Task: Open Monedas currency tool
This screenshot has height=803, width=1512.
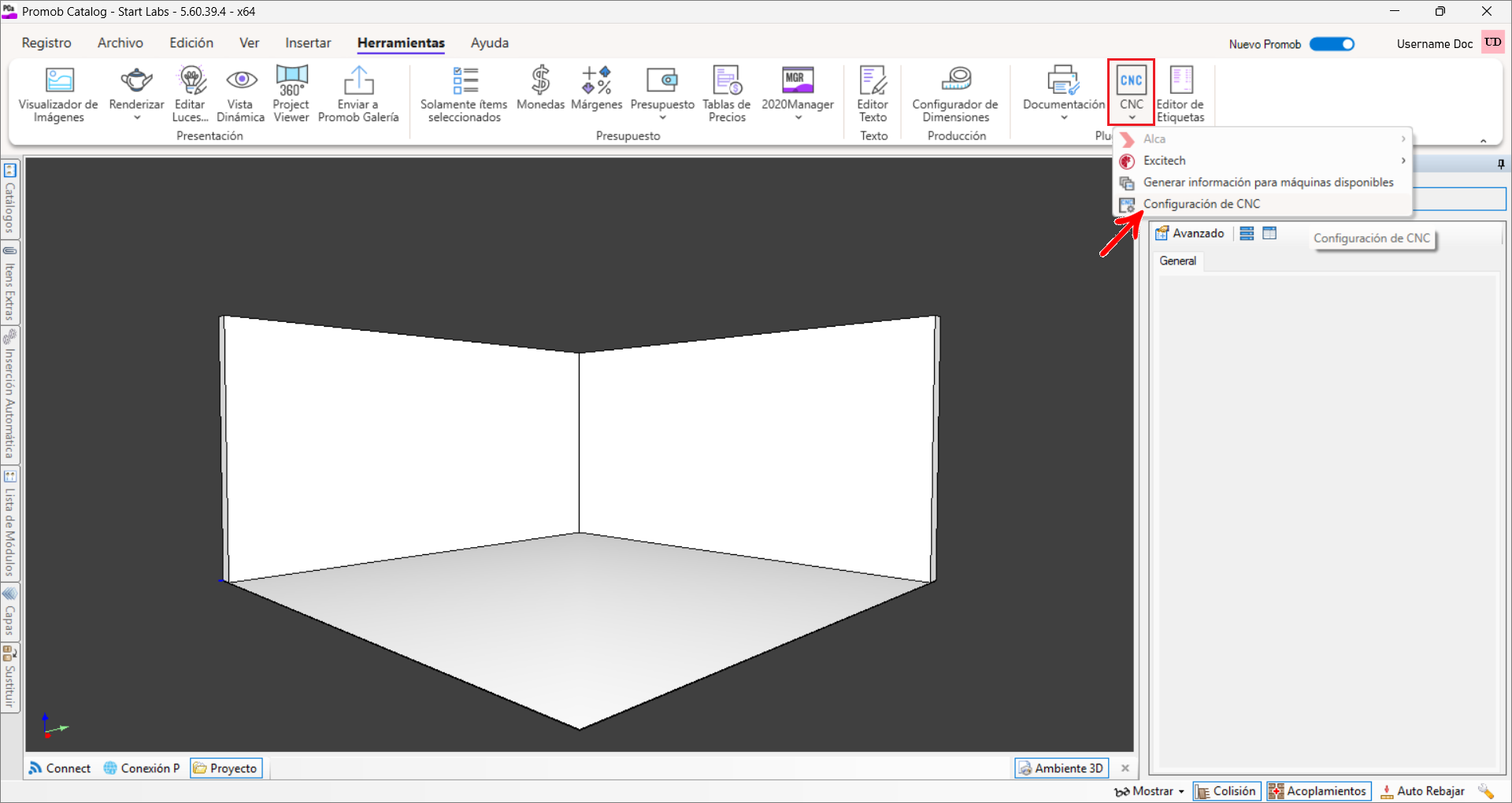Action: click(540, 88)
